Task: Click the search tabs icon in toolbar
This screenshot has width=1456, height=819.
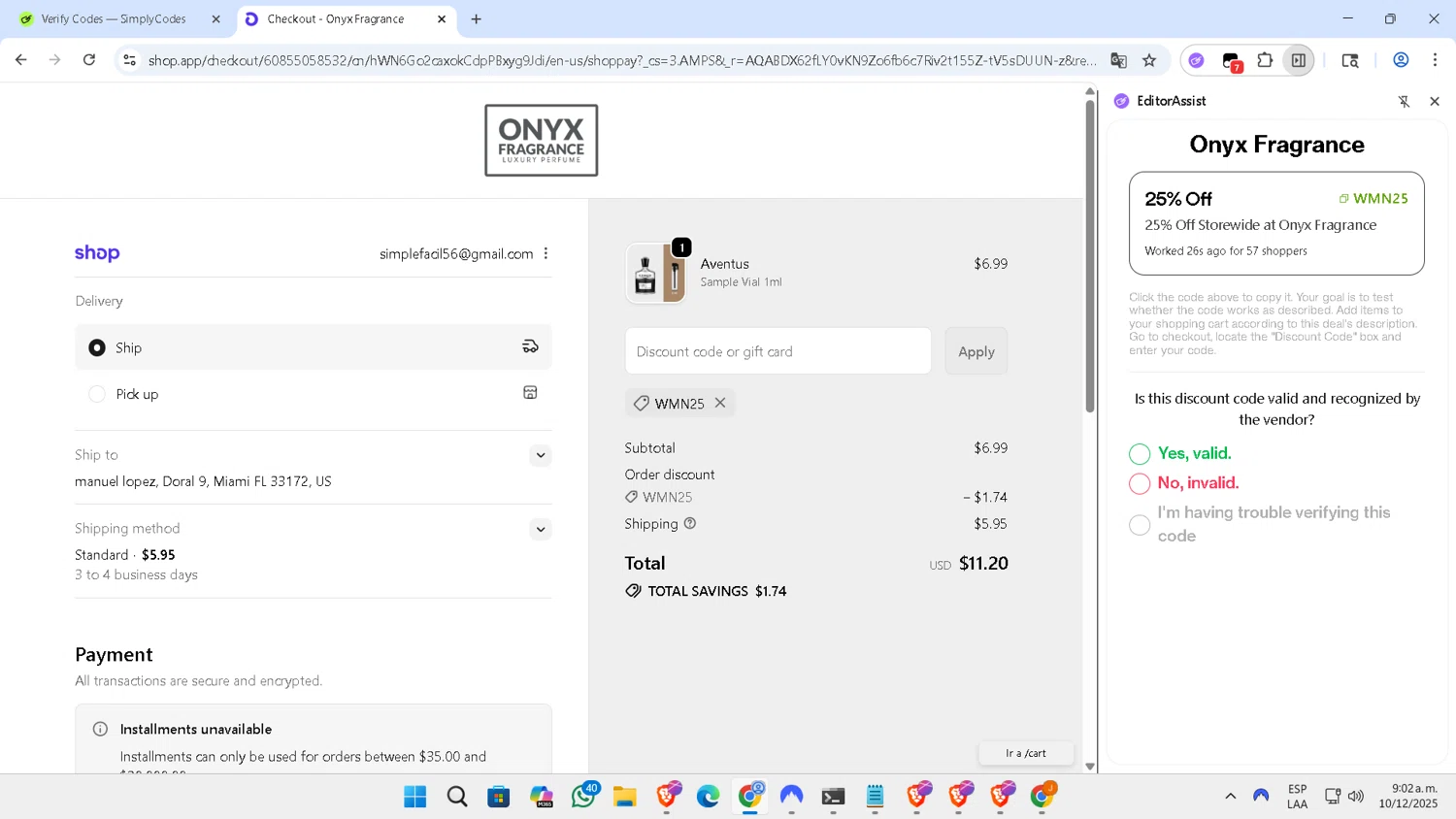Action: tap(1350, 60)
